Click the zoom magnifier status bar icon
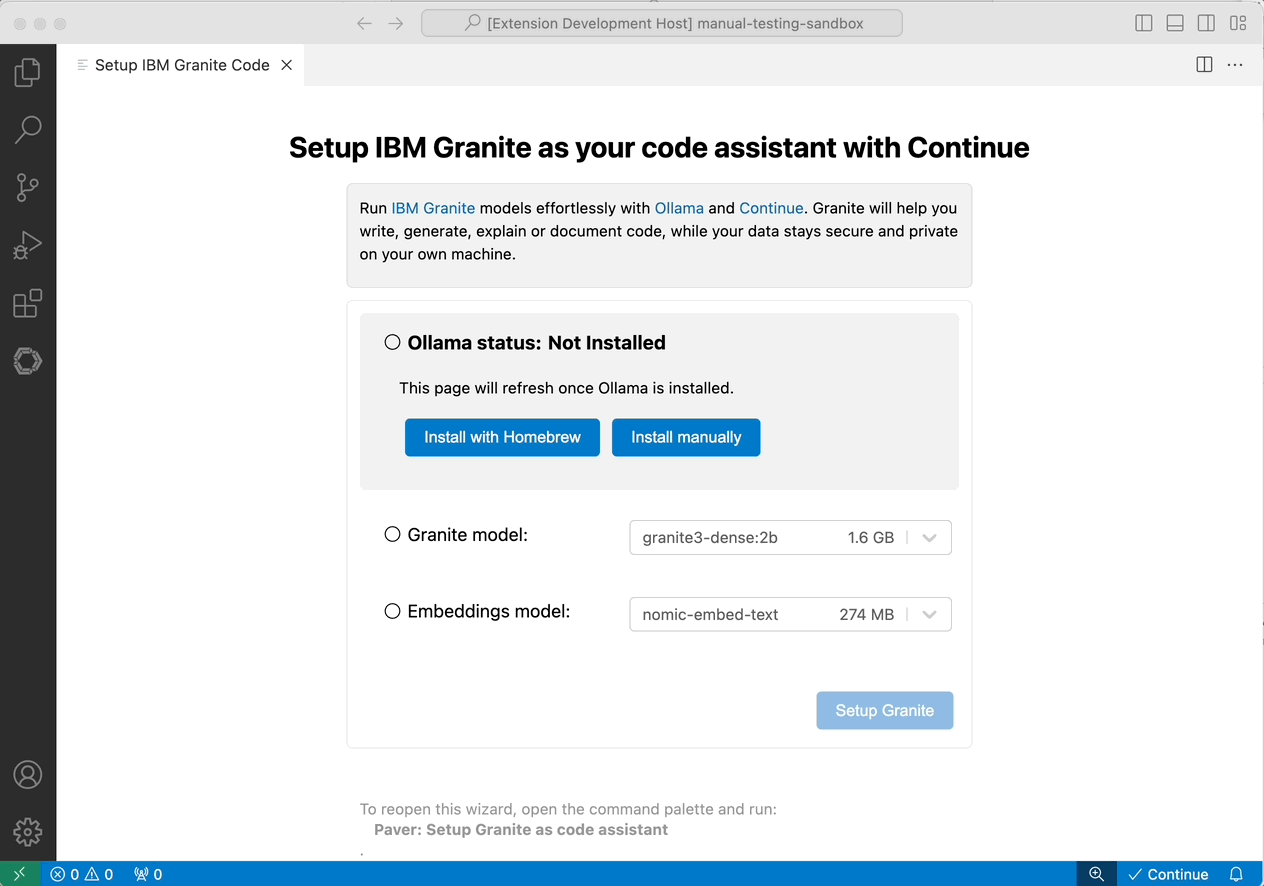Image resolution: width=1264 pixels, height=886 pixels. tap(1096, 874)
